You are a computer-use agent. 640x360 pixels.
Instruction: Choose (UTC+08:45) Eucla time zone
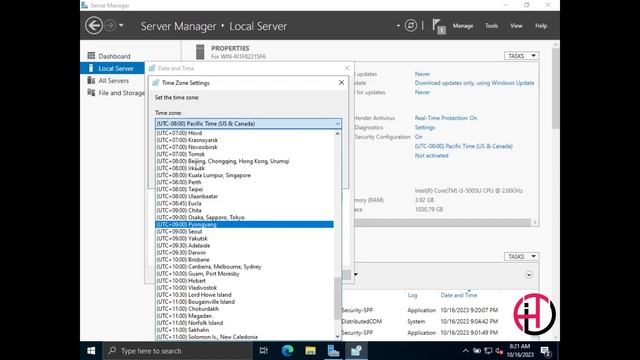point(245,203)
